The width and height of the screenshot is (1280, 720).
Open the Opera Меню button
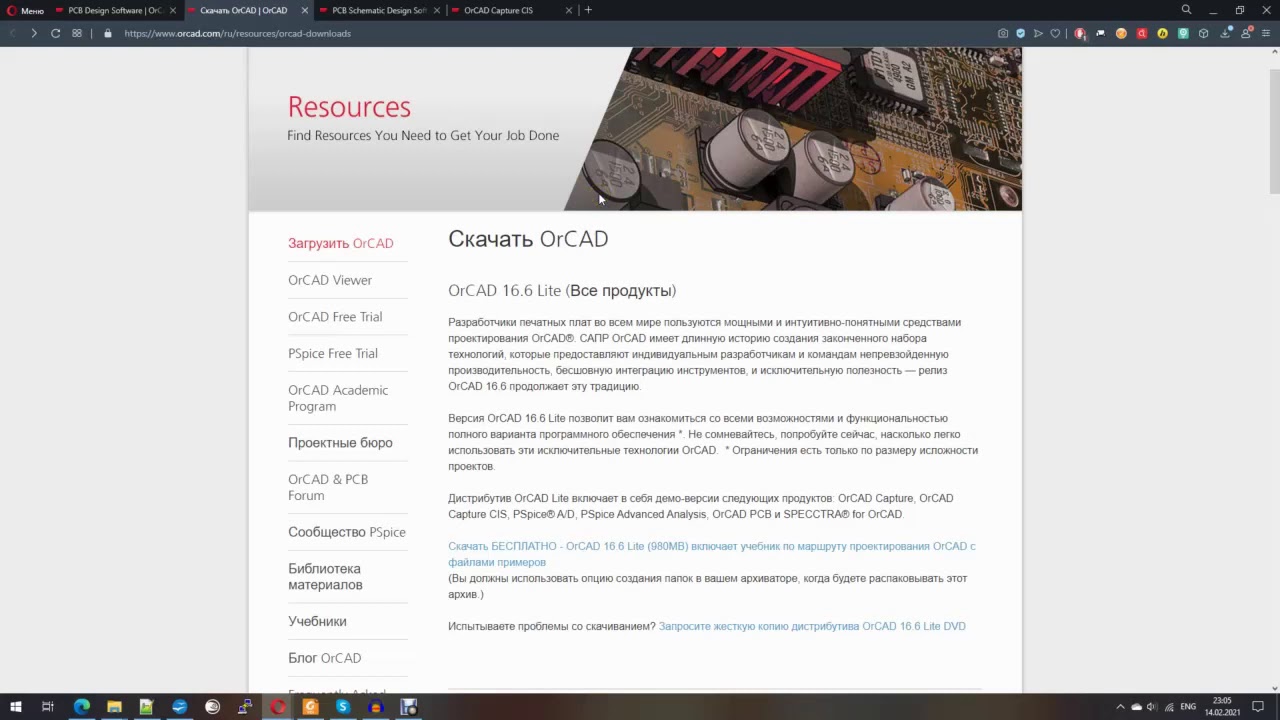click(x=25, y=10)
